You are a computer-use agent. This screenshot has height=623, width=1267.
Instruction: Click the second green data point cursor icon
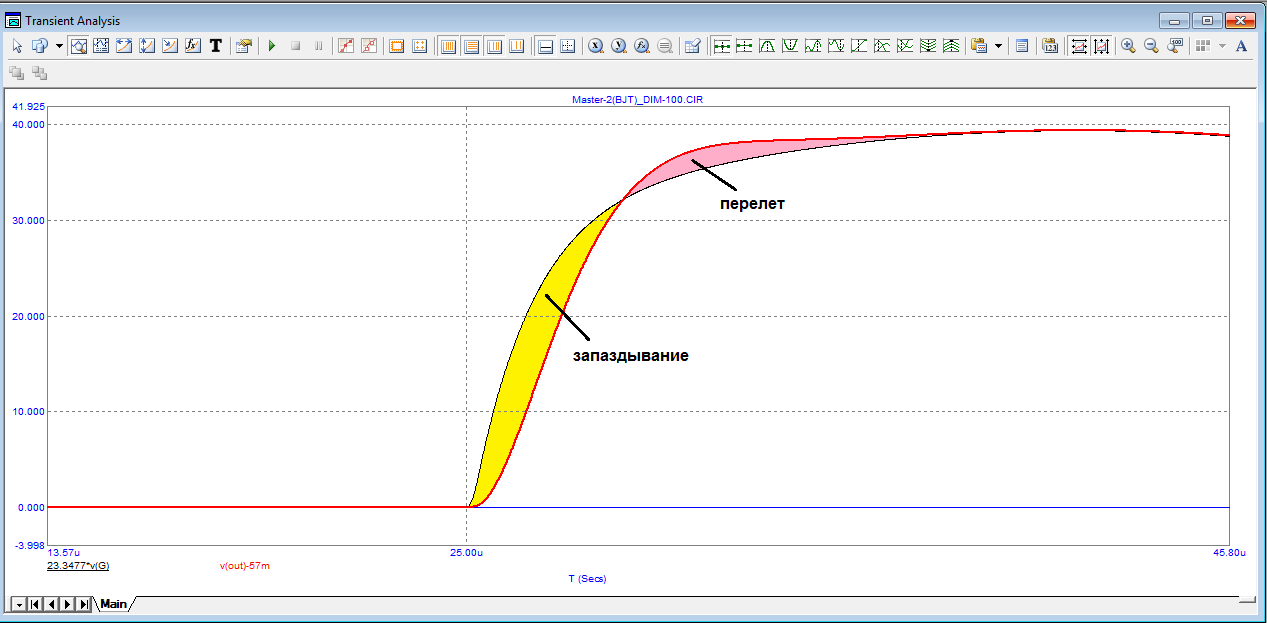click(x=744, y=46)
